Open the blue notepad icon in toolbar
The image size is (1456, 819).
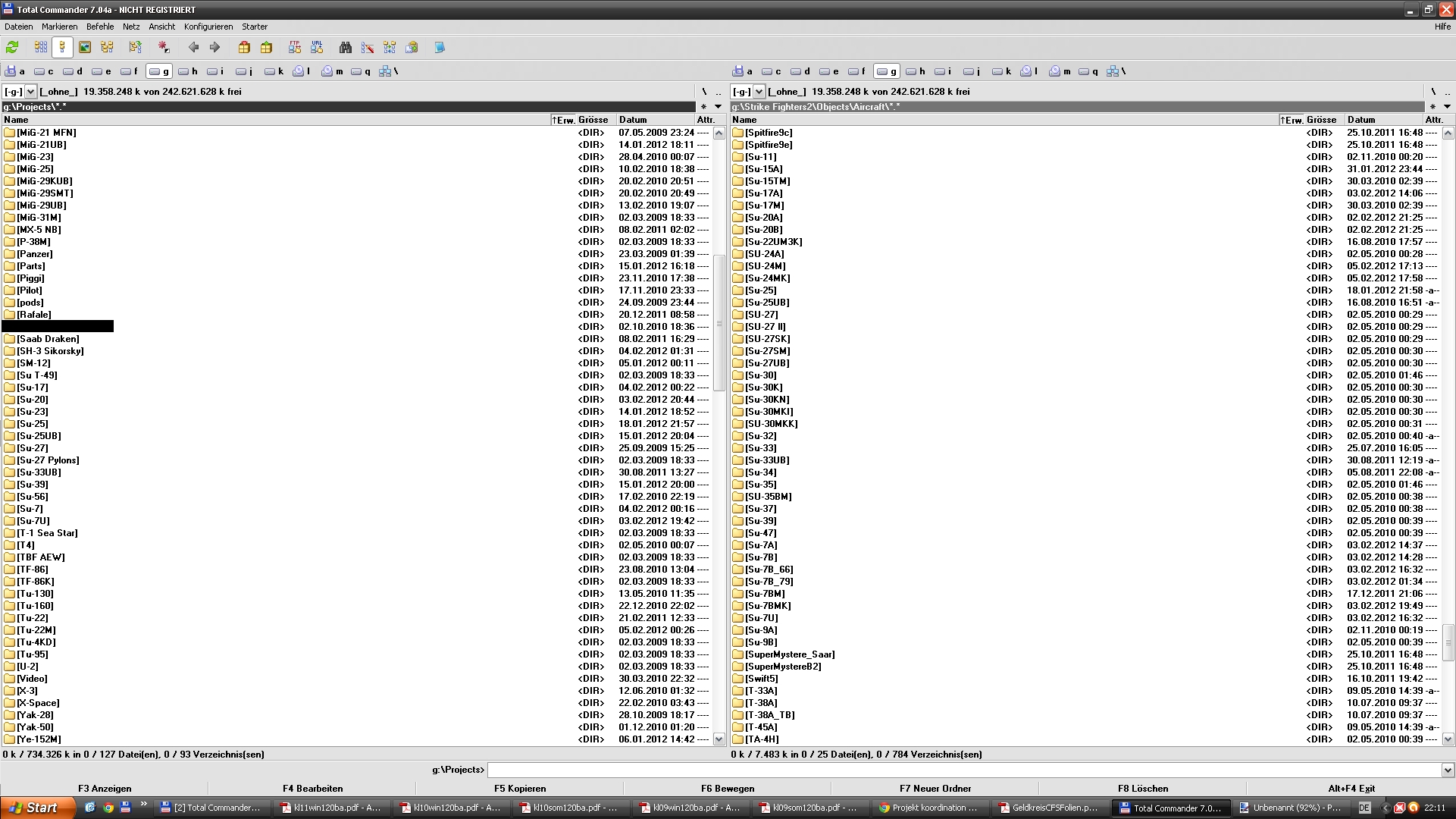[x=440, y=48]
